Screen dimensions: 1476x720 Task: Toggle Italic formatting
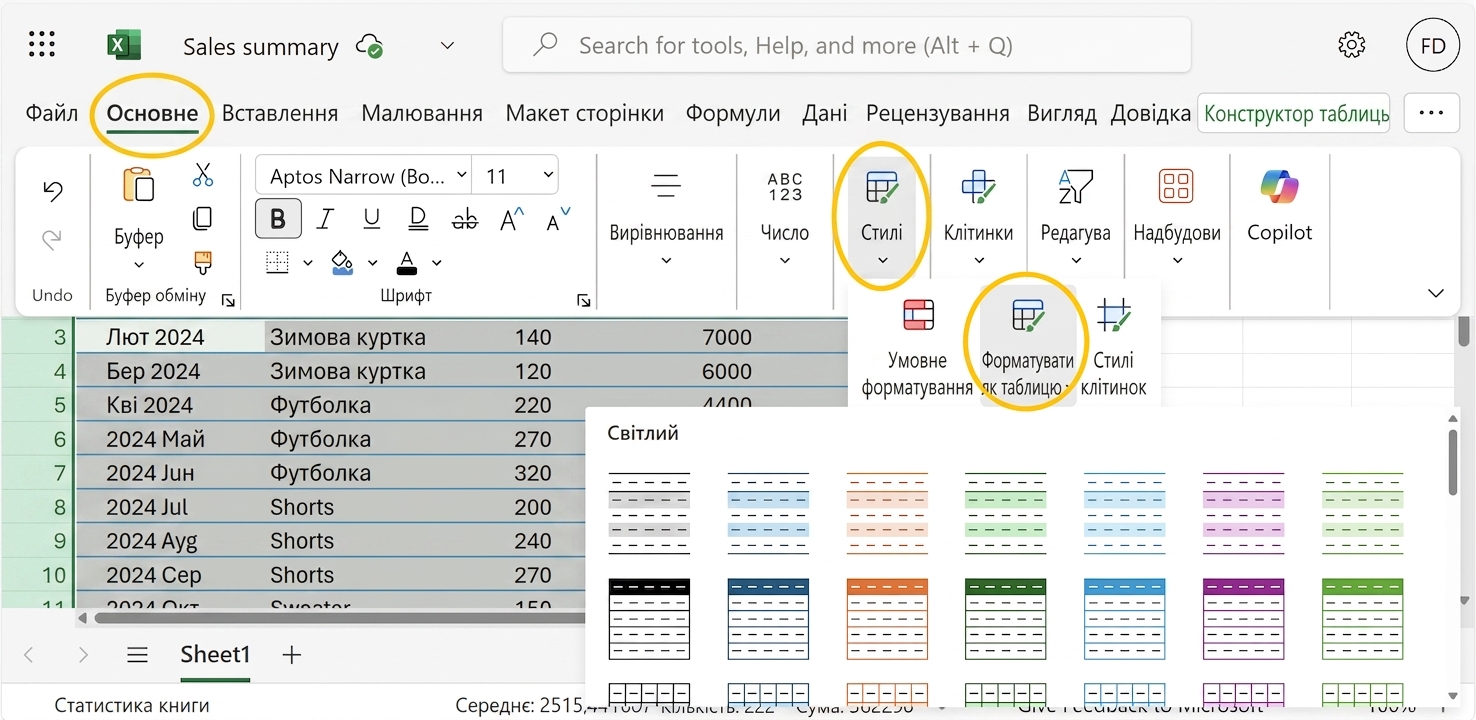coord(325,219)
